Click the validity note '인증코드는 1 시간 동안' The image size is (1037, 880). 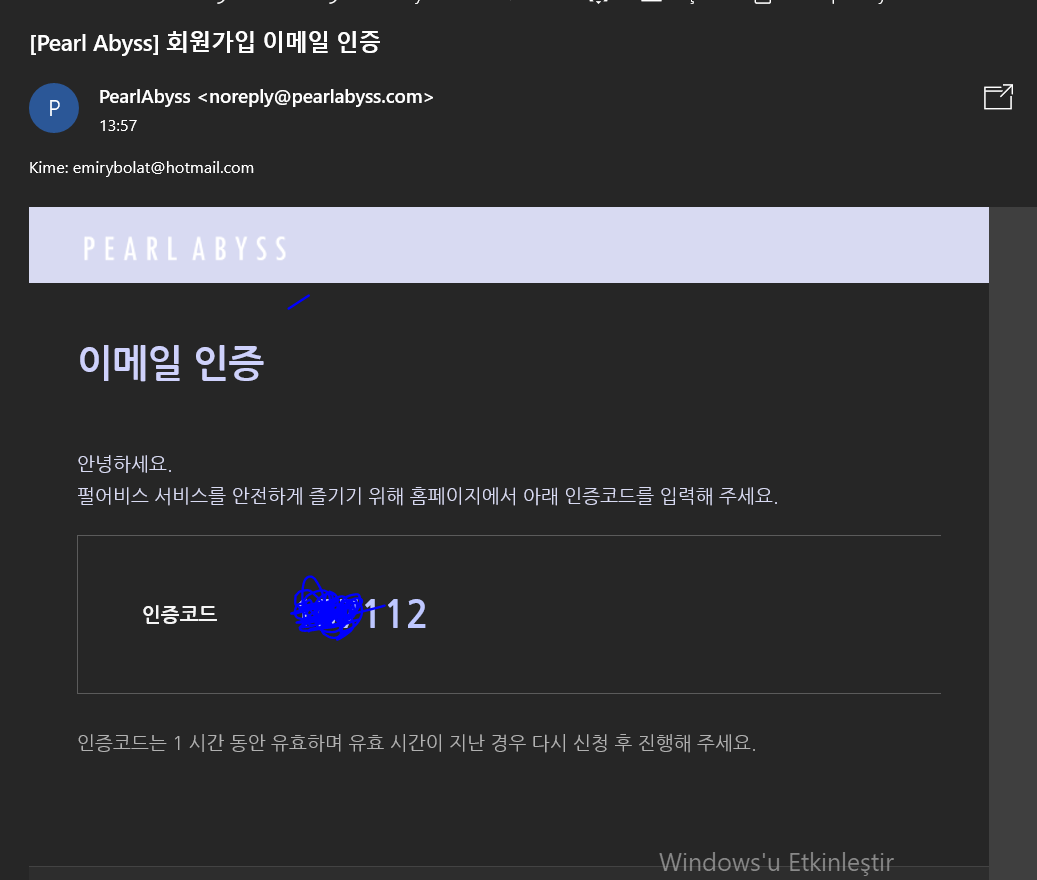(417, 742)
